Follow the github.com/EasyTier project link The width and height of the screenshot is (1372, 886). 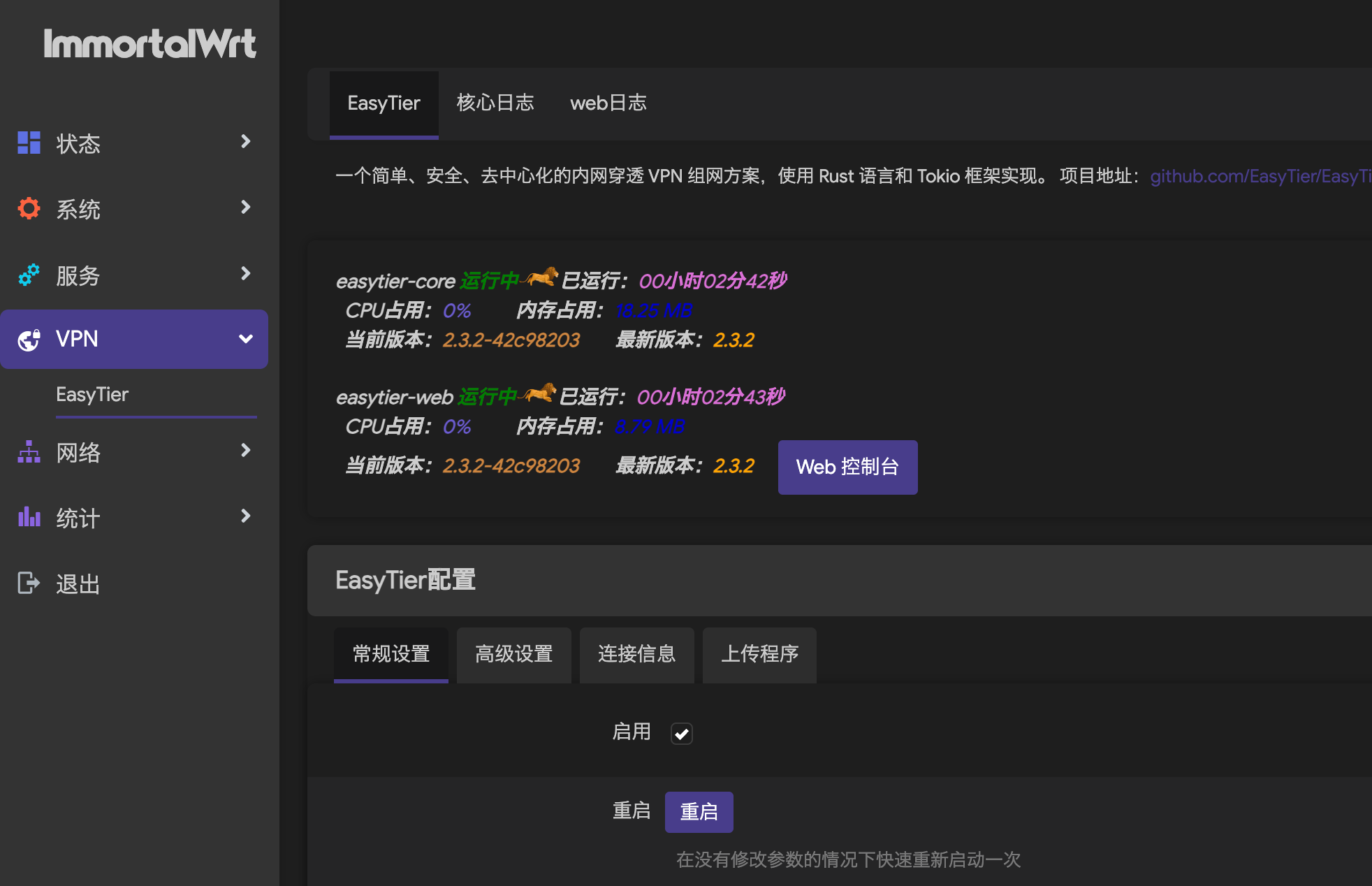(1257, 176)
